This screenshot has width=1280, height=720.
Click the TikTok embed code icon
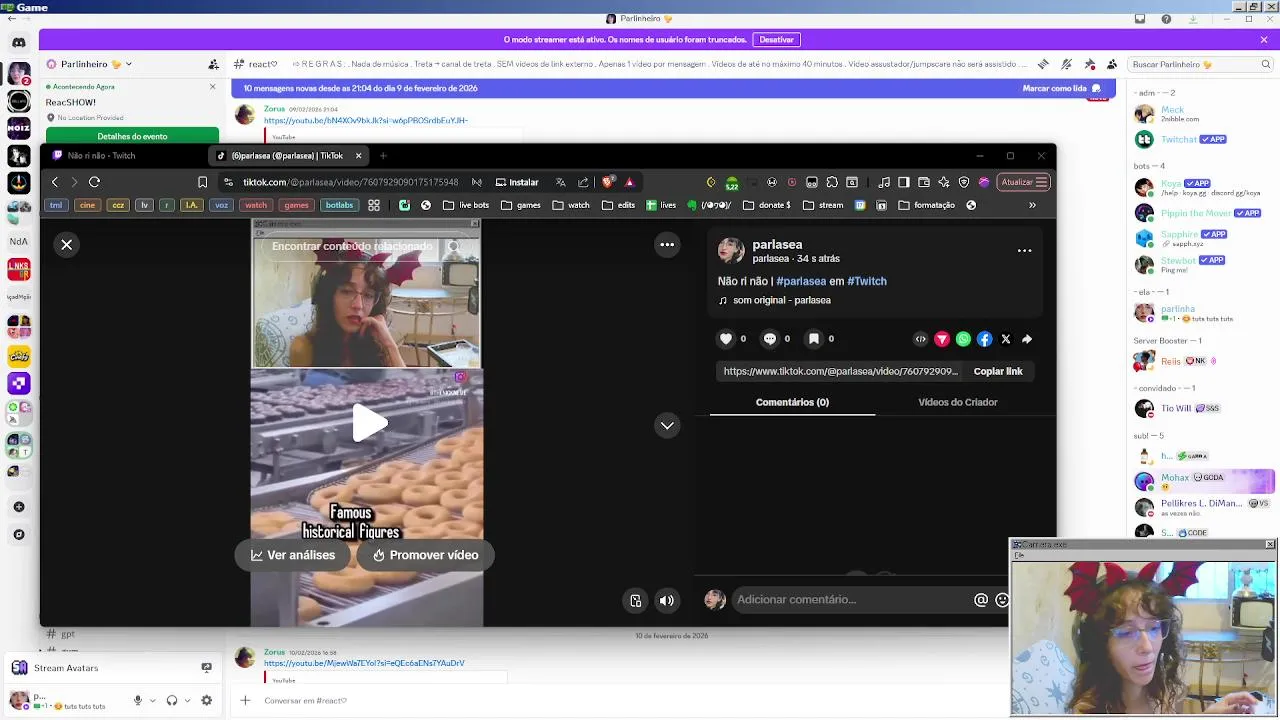[x=921, y=339]
